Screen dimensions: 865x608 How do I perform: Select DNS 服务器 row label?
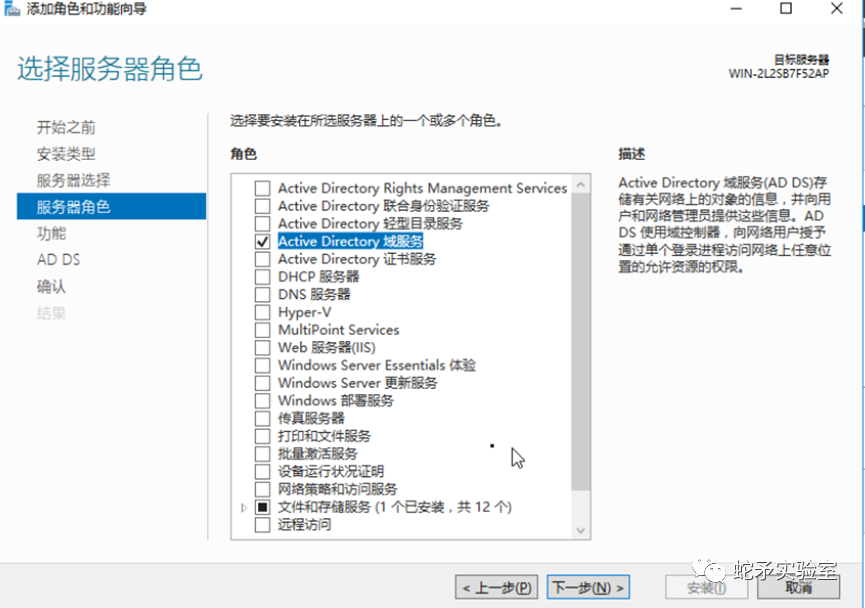click(314, 294)
